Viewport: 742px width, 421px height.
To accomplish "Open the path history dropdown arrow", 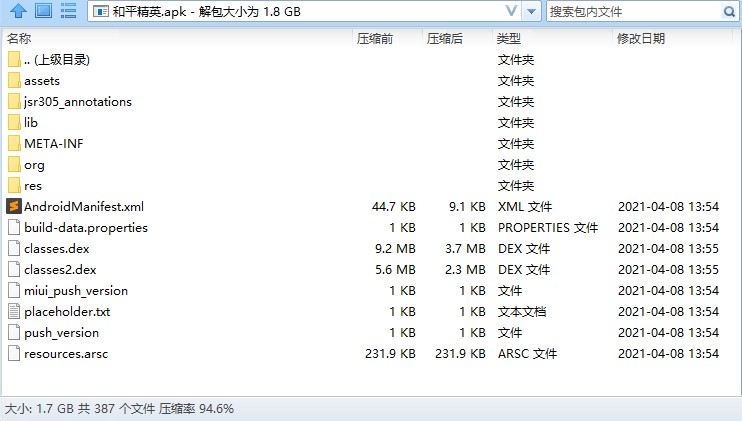I will (531, 11).
